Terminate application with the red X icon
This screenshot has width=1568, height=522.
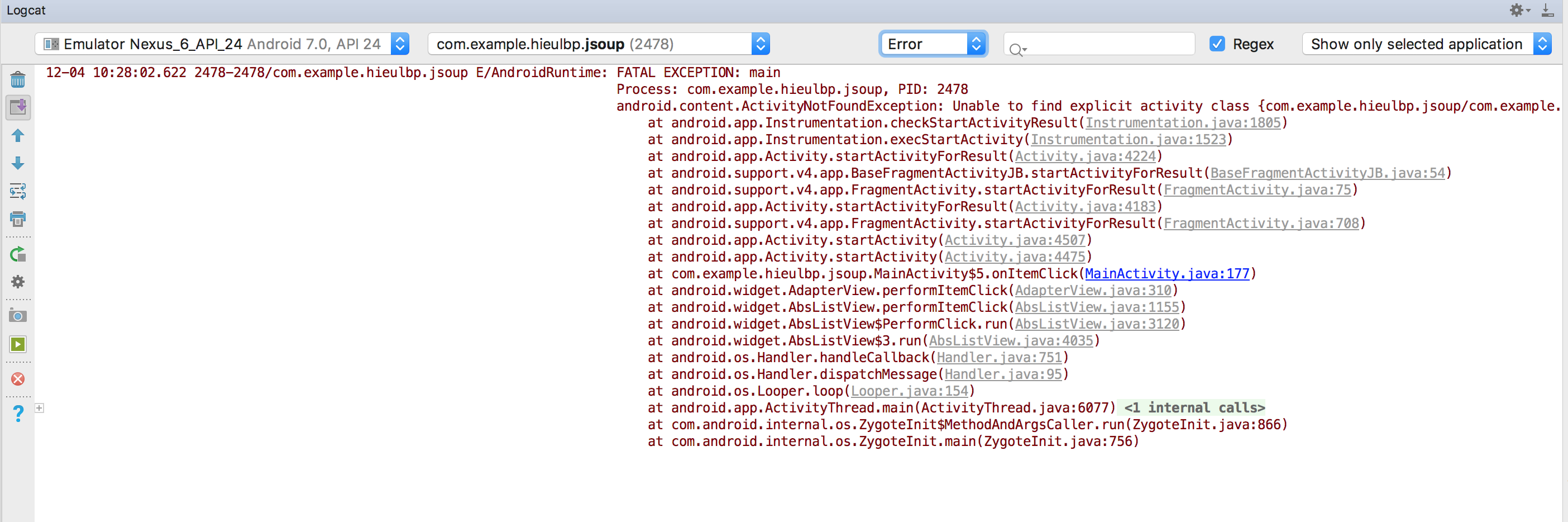pos(18,379)
